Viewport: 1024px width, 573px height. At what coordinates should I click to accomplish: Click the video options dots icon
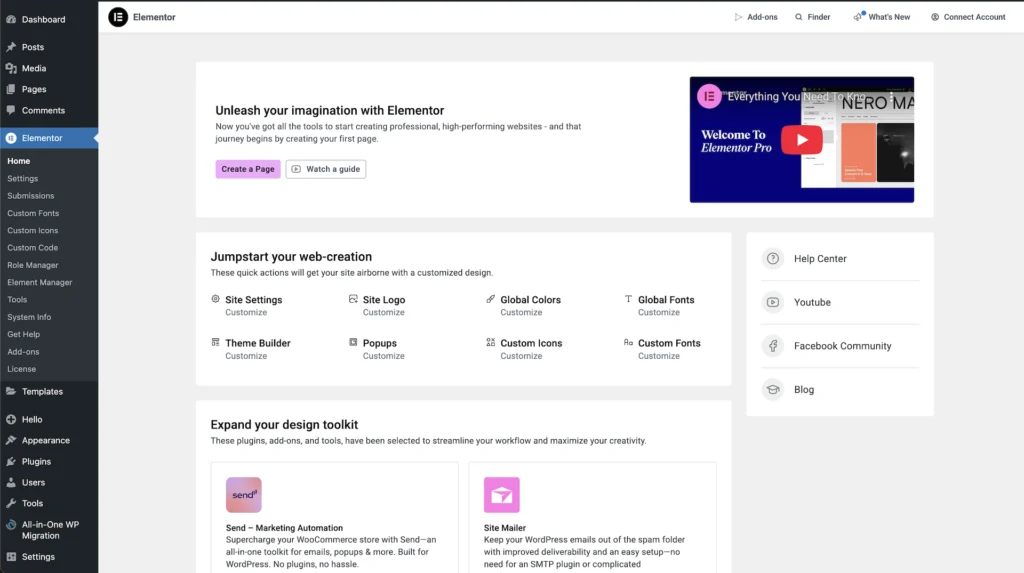click(891, 96)
